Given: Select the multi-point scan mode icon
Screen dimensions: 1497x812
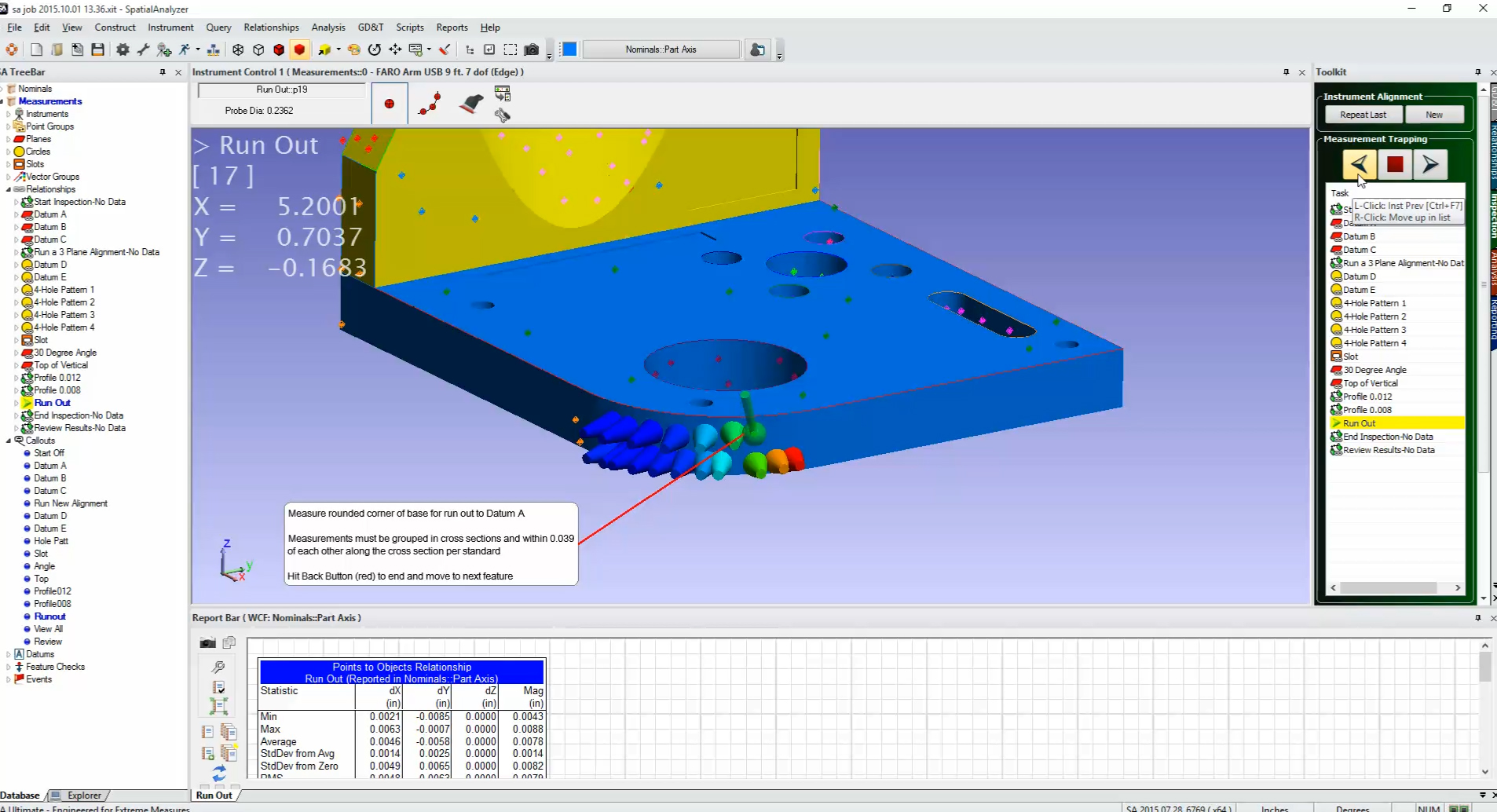Looking at the screenshot, I should click(x=430, y=104).
